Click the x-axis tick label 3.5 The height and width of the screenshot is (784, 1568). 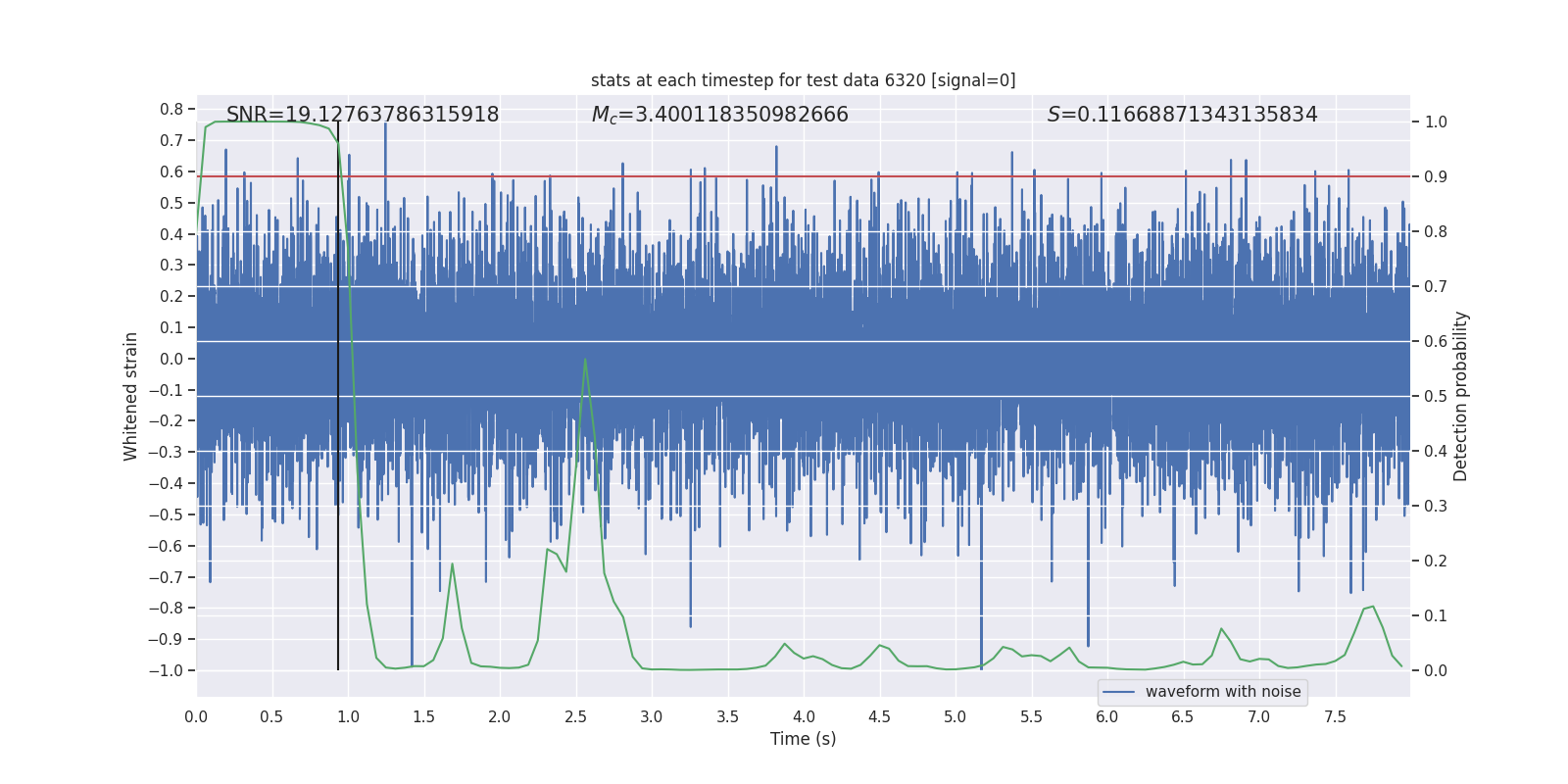[x=727, y=717]
